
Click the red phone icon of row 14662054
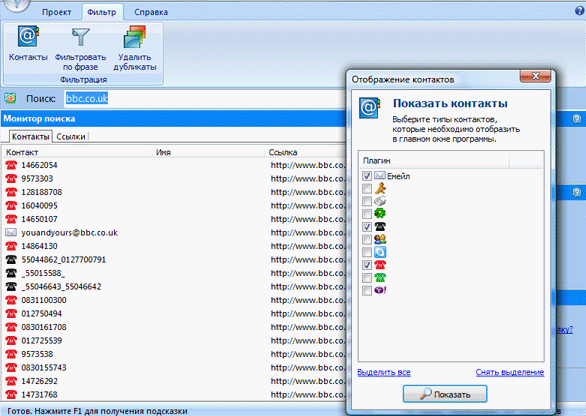click(x=11, y=165)
